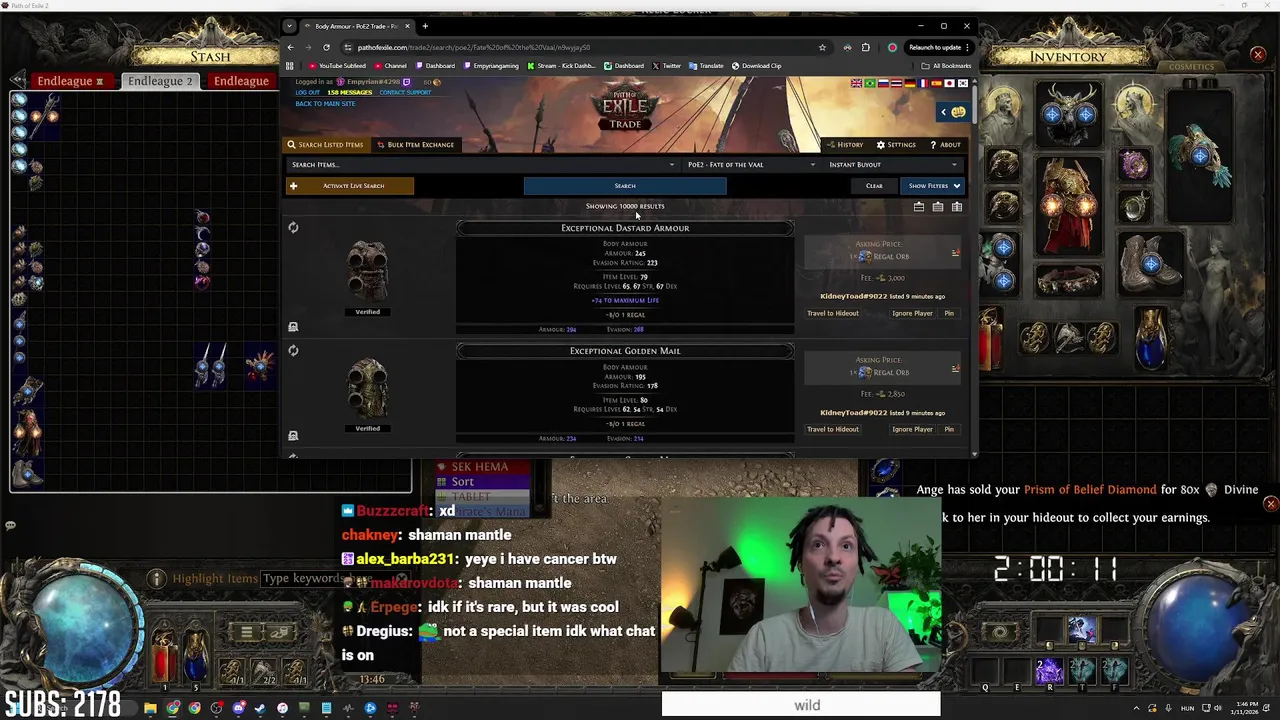Open the Download Clip bookmark
Viewport: 1280px width, 720px height.
[x=757, y=66]
